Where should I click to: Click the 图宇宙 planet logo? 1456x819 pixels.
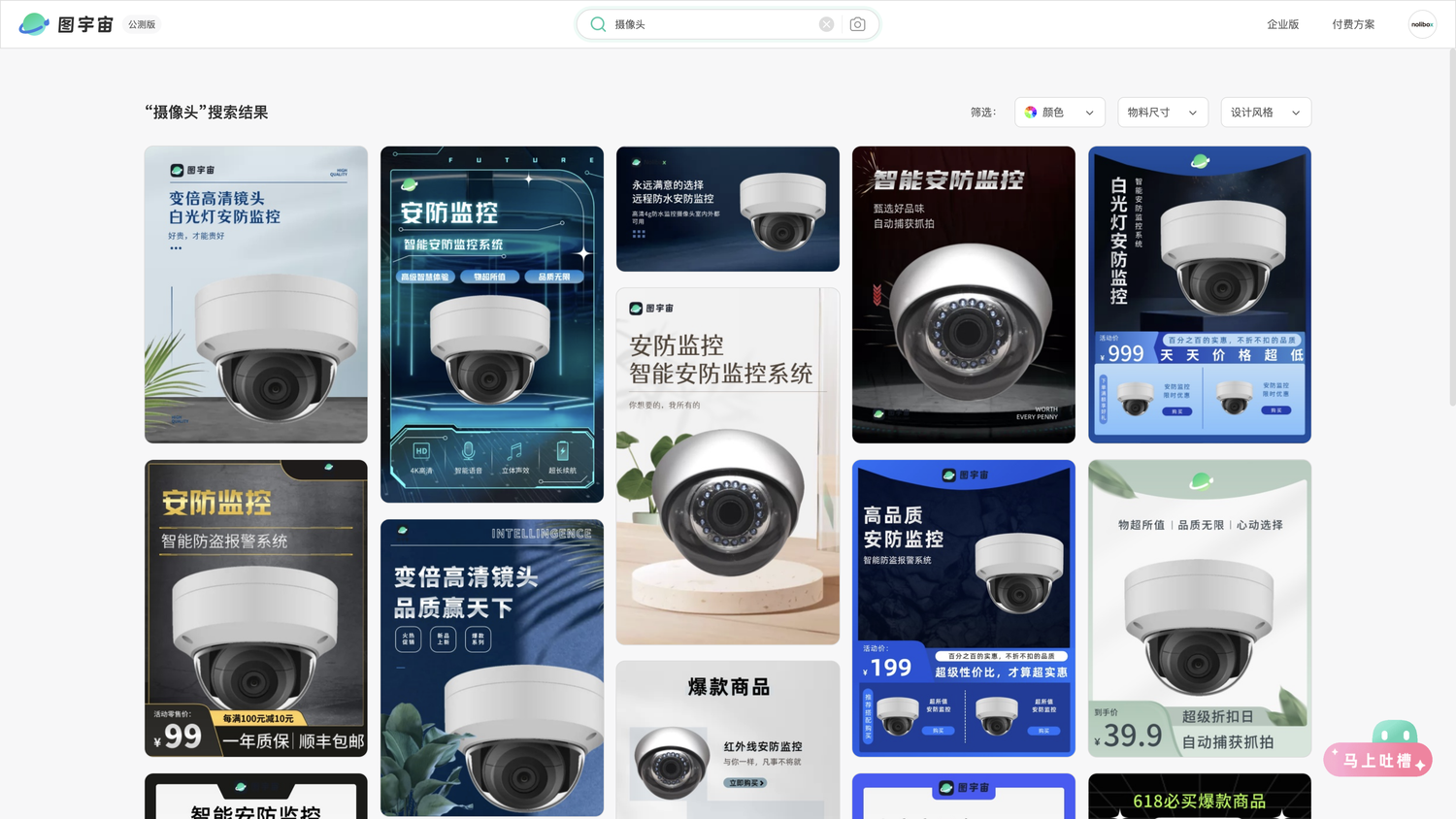coord(34,24)
